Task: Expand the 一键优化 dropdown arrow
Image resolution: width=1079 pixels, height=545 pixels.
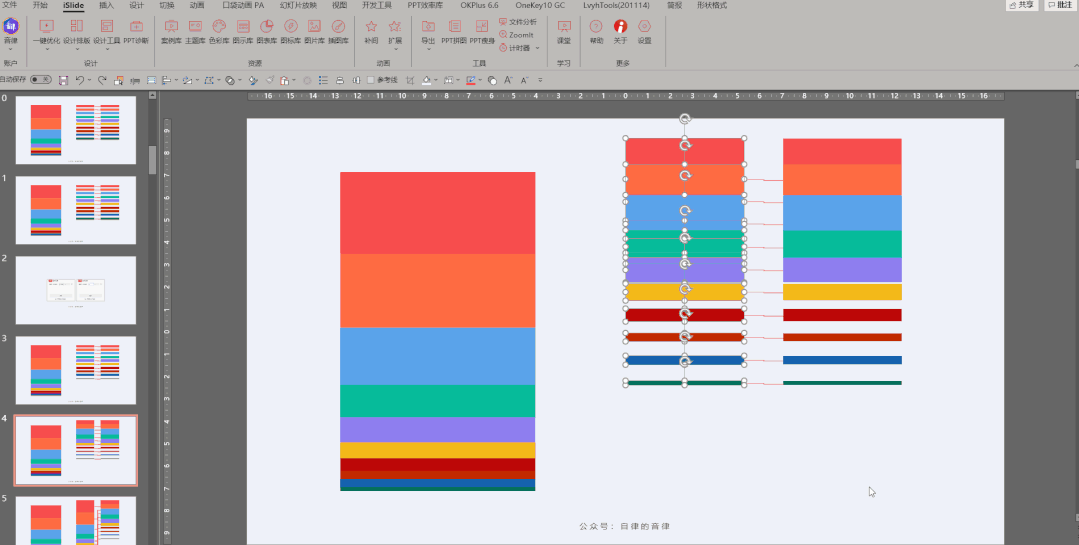Action: (x=46, y=49)
